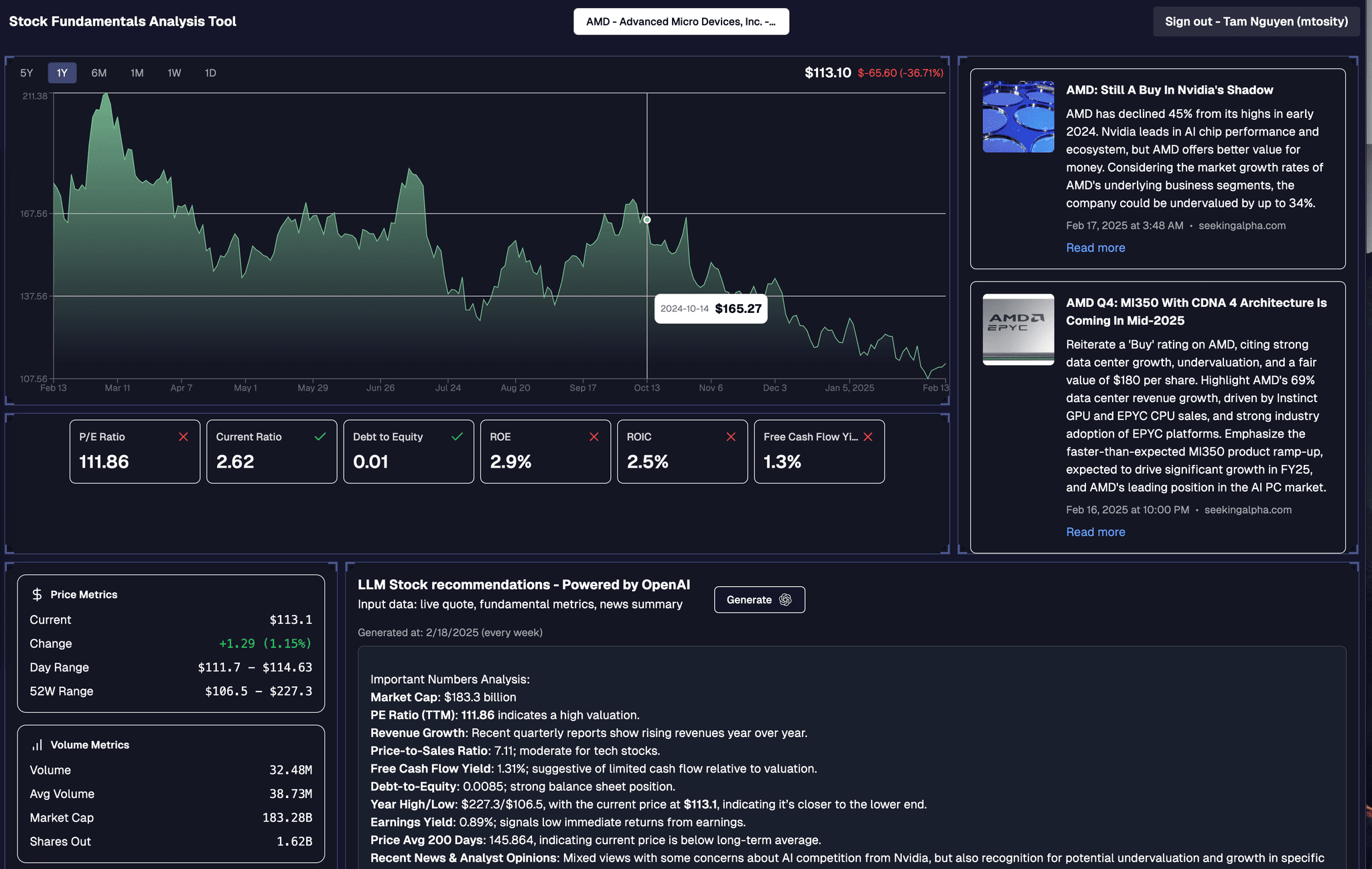Viewport: 1372px width, 869px height.
Task: Open Read more for Nvidia's Shadow article
Action: click(1095, 248)
